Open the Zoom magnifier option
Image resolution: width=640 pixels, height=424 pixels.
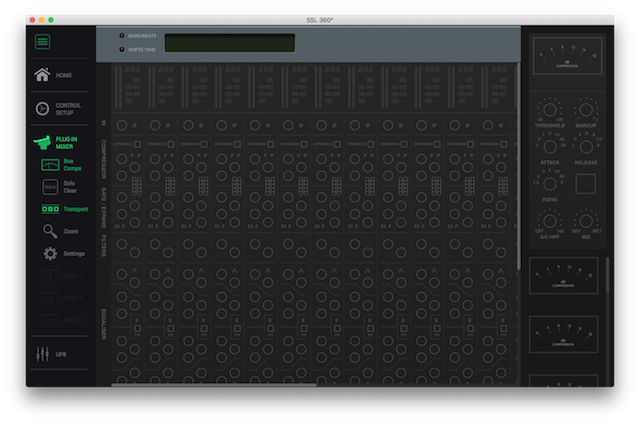point(60,231)
